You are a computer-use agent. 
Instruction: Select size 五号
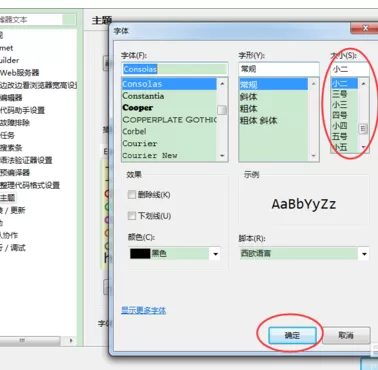click(x=344, y=137)
